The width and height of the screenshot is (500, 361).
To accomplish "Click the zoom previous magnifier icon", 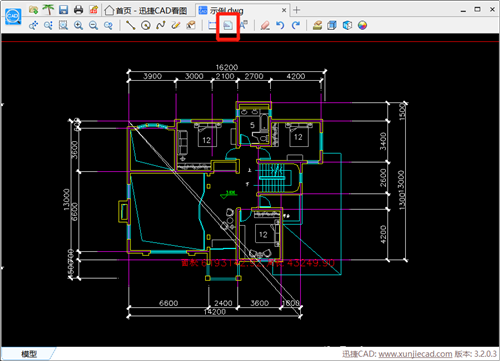I will 108,25.
